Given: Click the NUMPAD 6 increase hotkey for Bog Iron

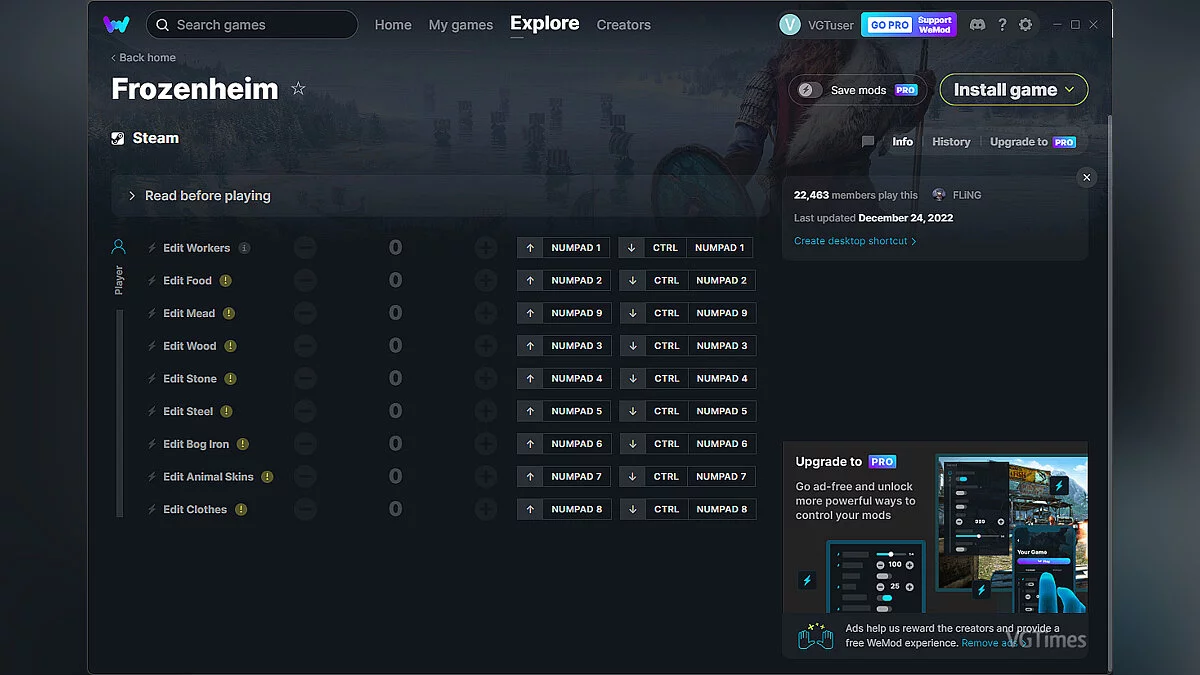Looking at the screenshot, I should coord(564,444).
